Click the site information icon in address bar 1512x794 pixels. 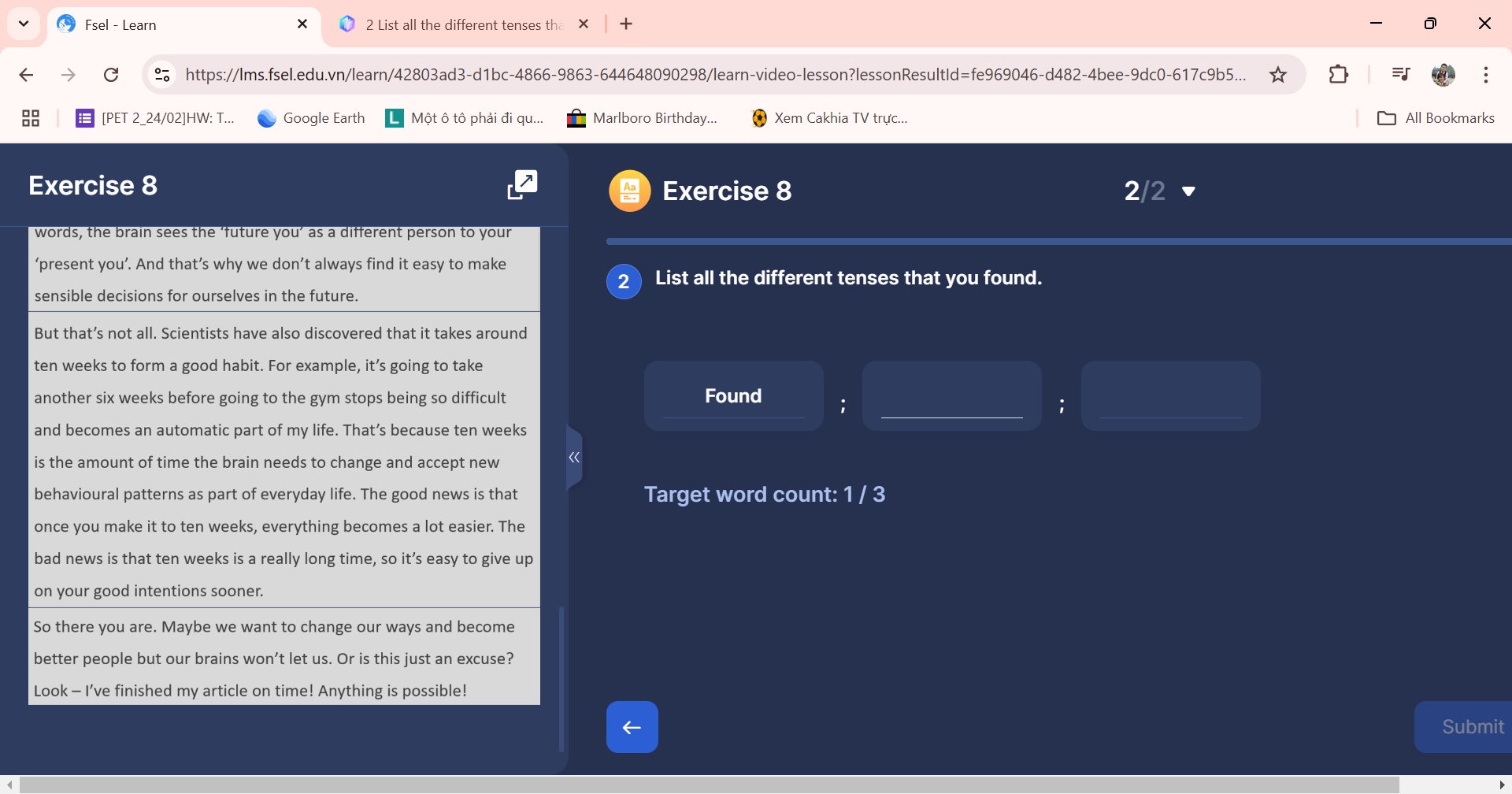162,74
